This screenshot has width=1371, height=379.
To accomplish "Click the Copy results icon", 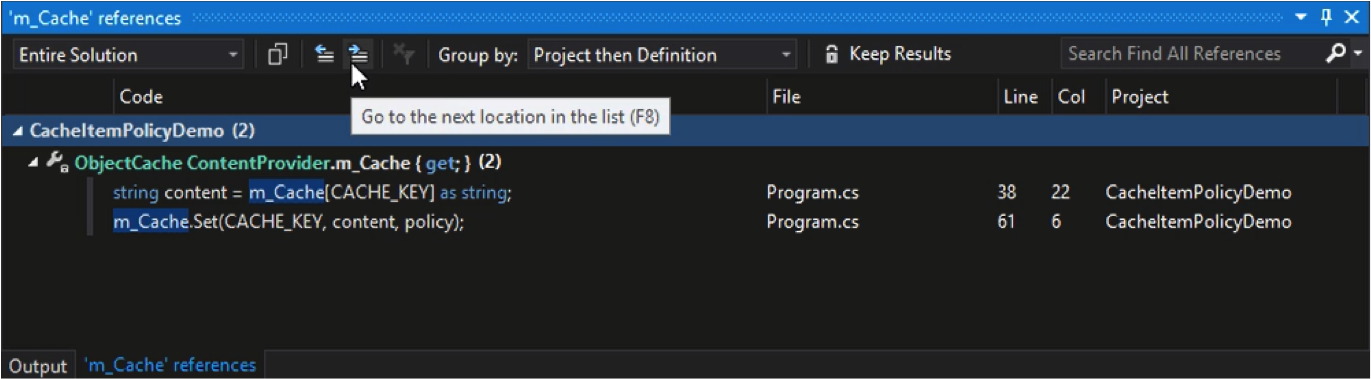I will pos(278,55).
